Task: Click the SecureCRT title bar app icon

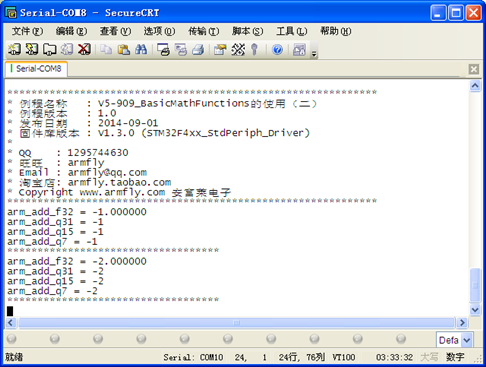Action: [x=11, y=12]
